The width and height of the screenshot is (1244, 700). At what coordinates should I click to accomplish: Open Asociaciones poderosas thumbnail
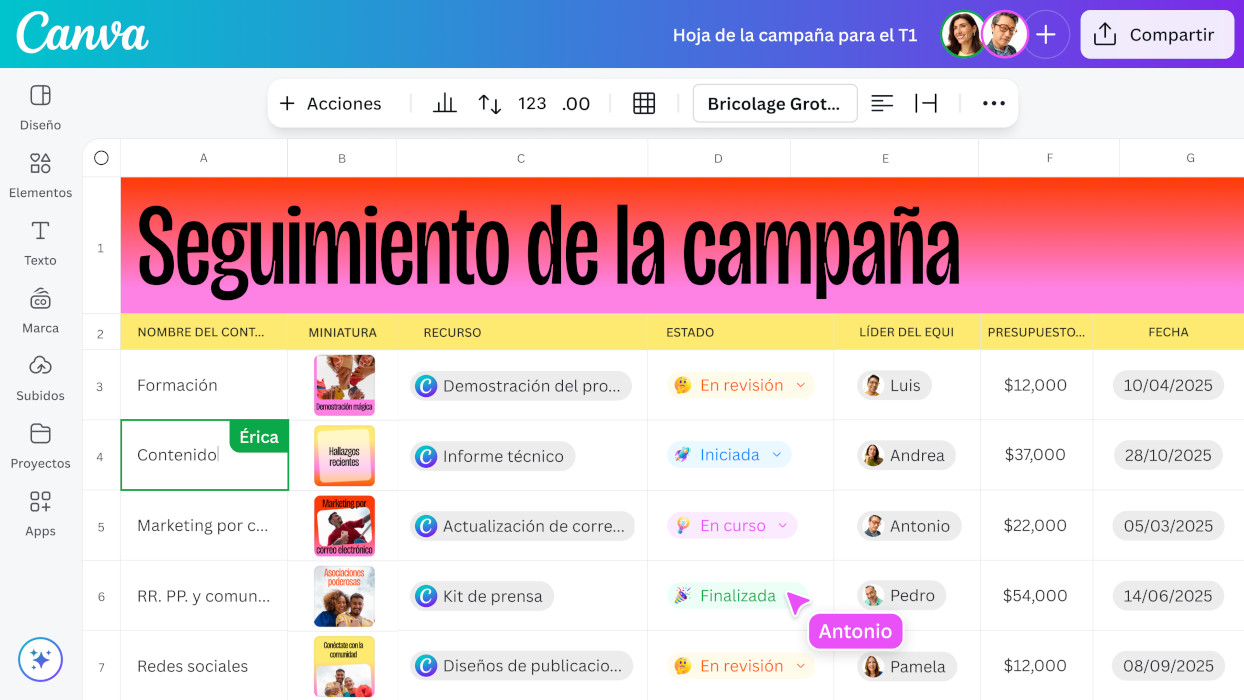pos(344,596)
